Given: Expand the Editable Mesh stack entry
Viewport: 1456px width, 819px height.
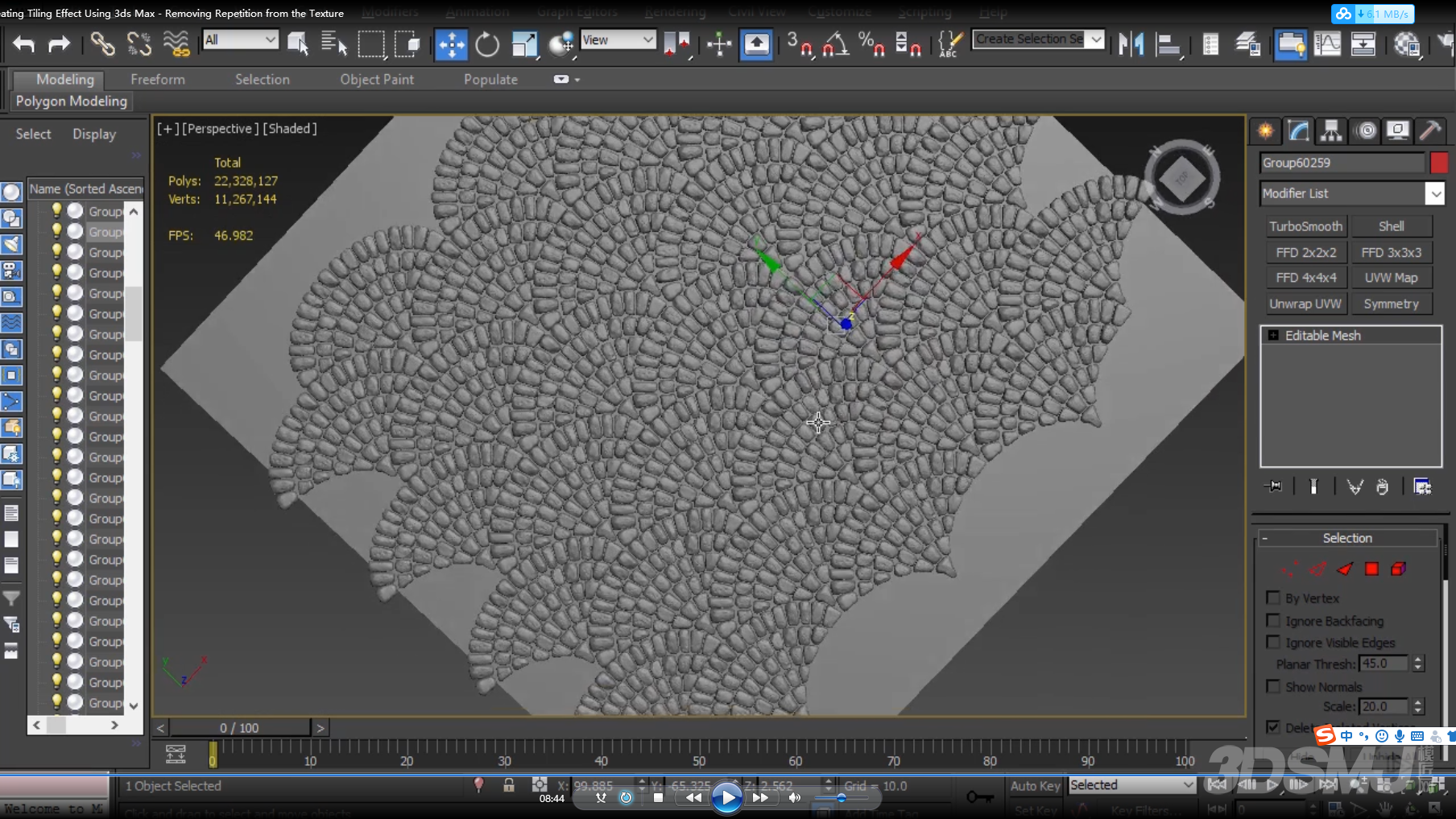Looking at the screenshot, I should 1273,336.
